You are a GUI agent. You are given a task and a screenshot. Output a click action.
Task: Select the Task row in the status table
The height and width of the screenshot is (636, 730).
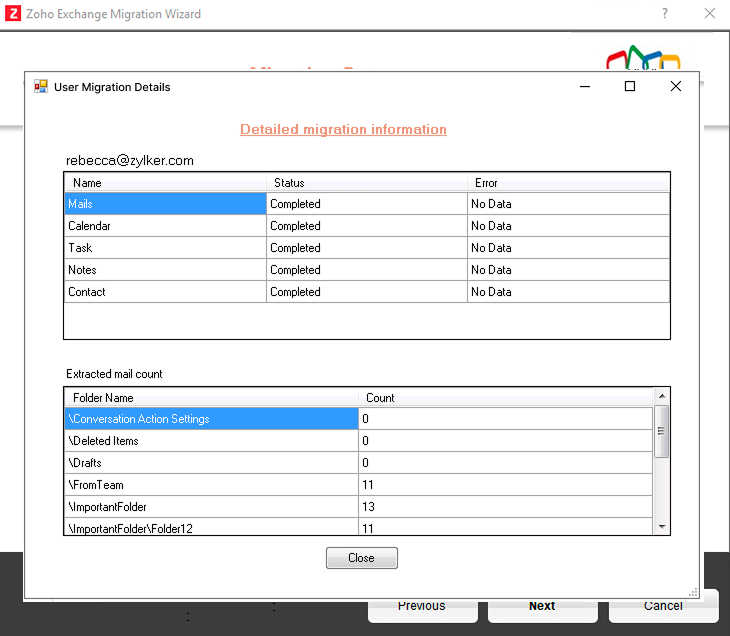pos(367,248)
